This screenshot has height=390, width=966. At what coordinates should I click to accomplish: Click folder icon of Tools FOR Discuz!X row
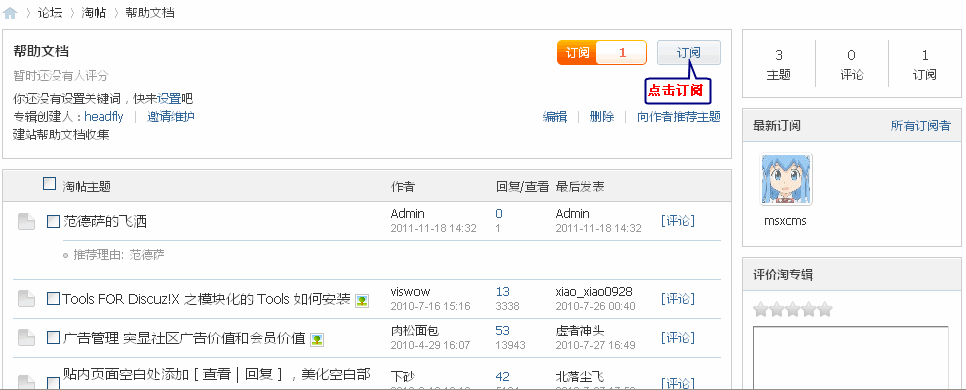coord(26,299)
